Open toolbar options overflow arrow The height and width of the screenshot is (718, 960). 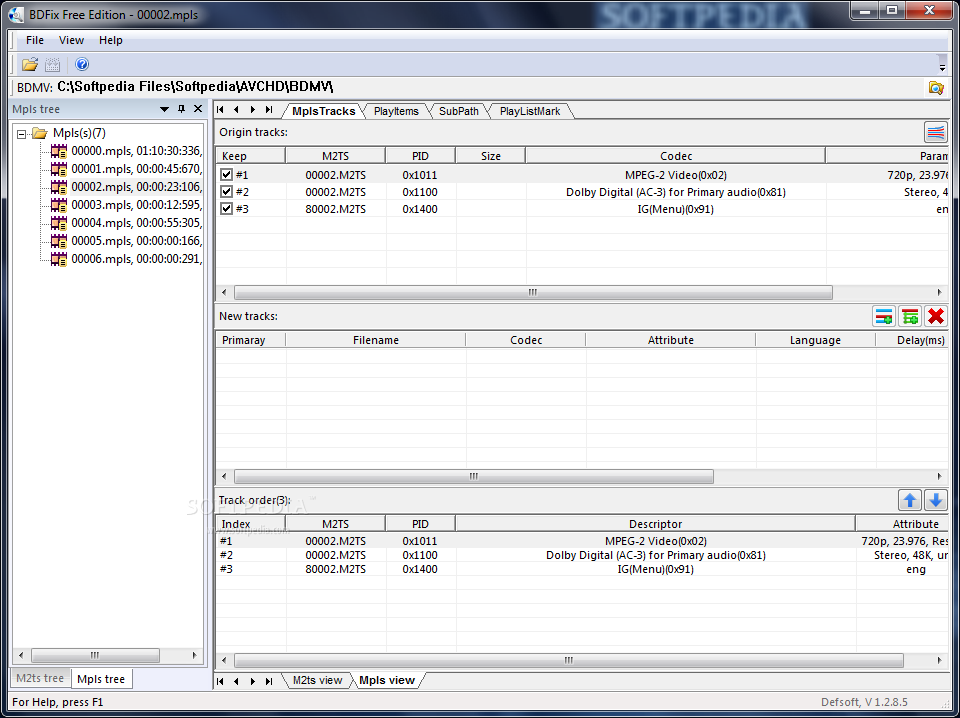[x=942, y=67]
